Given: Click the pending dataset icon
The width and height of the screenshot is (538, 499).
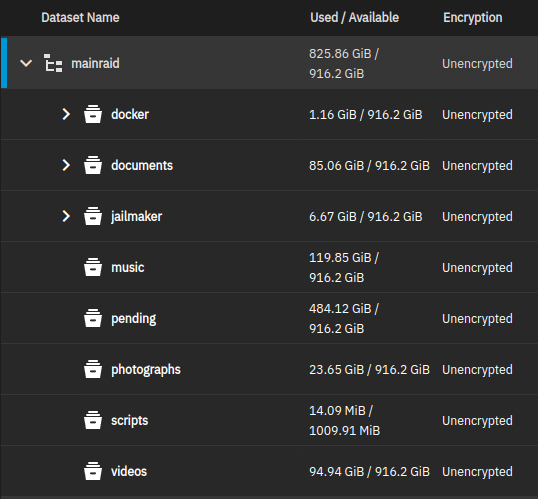Looking at the screenshot, I should pyautogui.click(x=93, y=318).
